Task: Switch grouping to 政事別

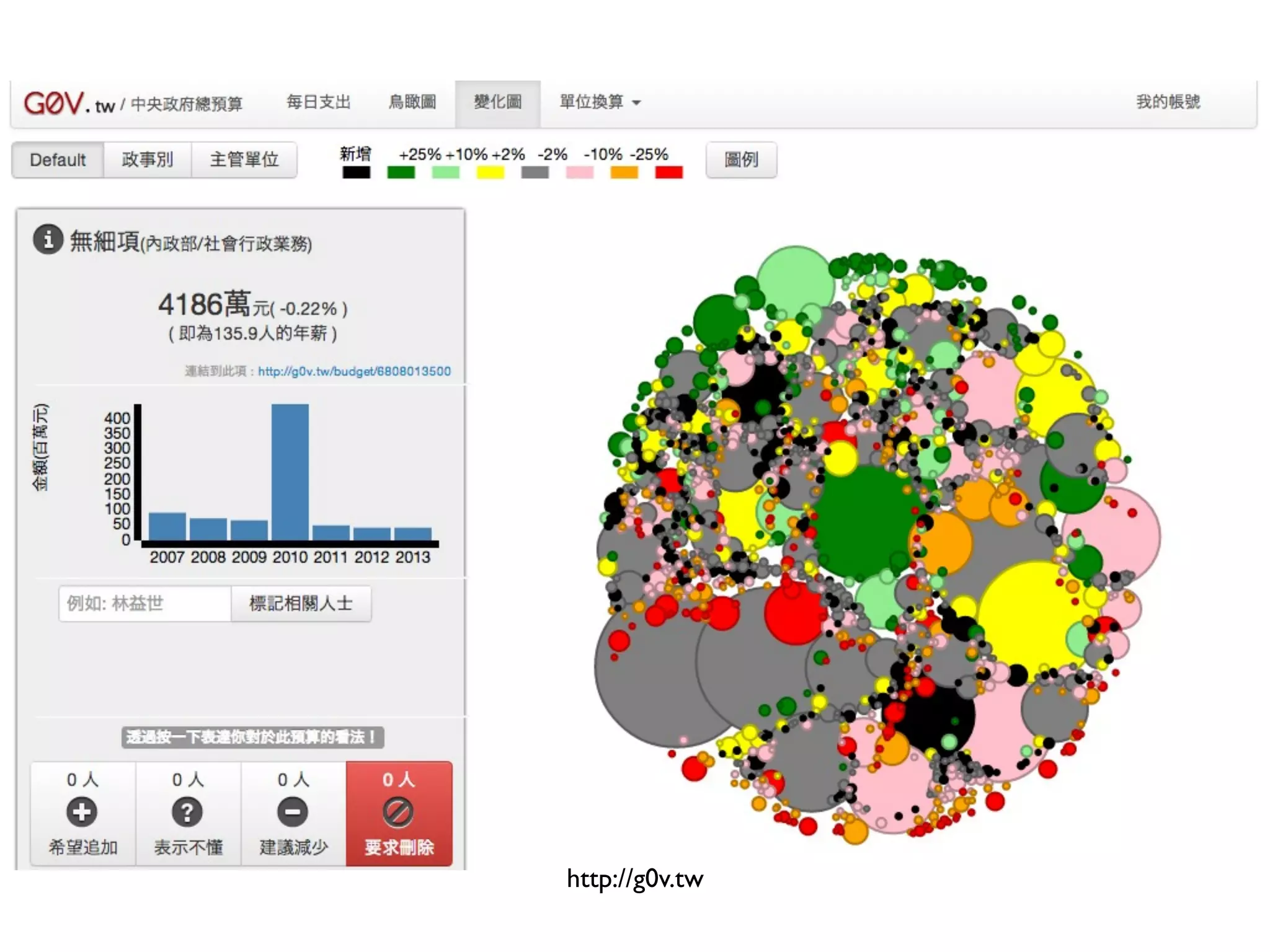Action: 147,160
